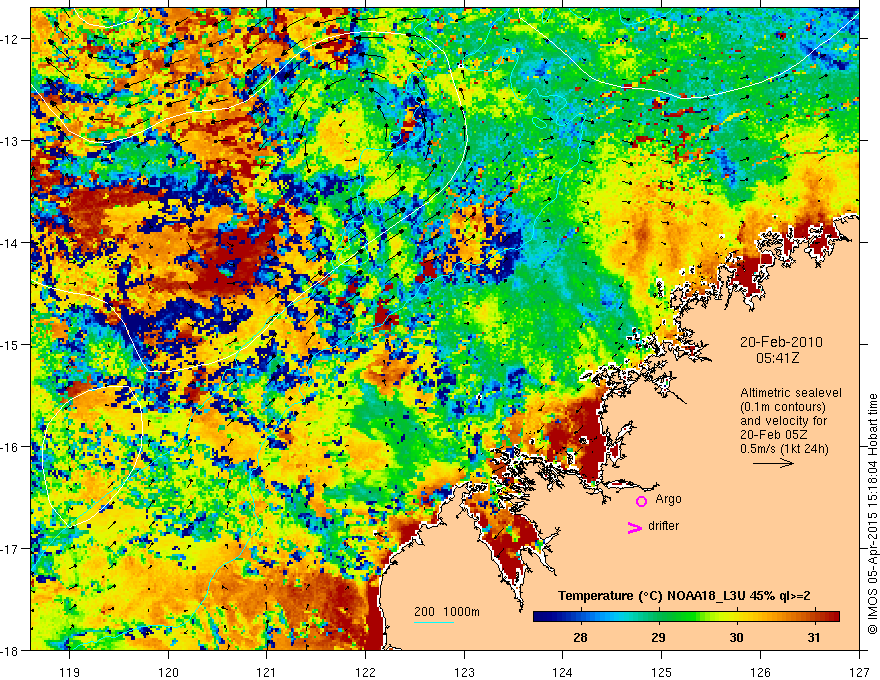
Task: Click the latitude axis label '-17'
Action: 10,548
